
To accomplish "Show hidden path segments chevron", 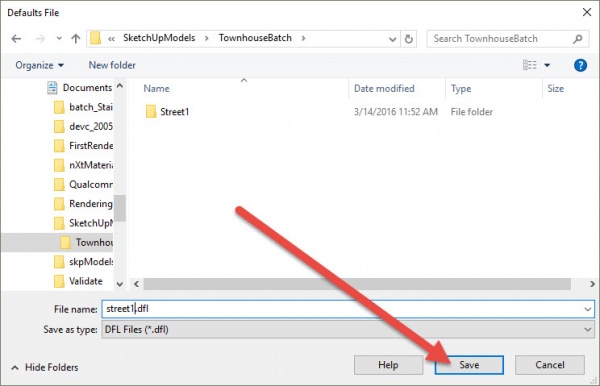I will (111, 39).
